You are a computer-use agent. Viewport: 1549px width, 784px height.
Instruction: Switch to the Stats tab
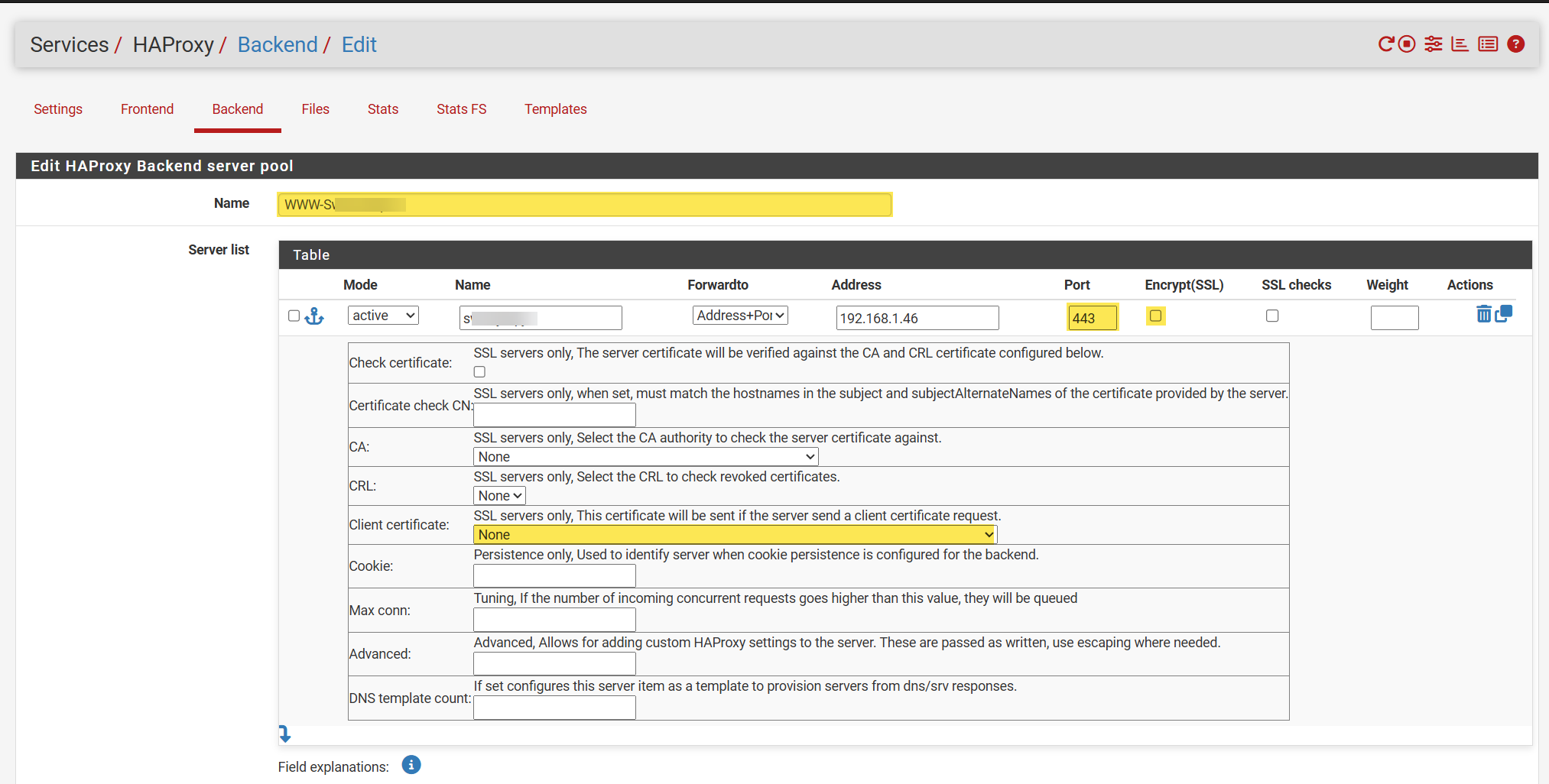coord(383,109)
